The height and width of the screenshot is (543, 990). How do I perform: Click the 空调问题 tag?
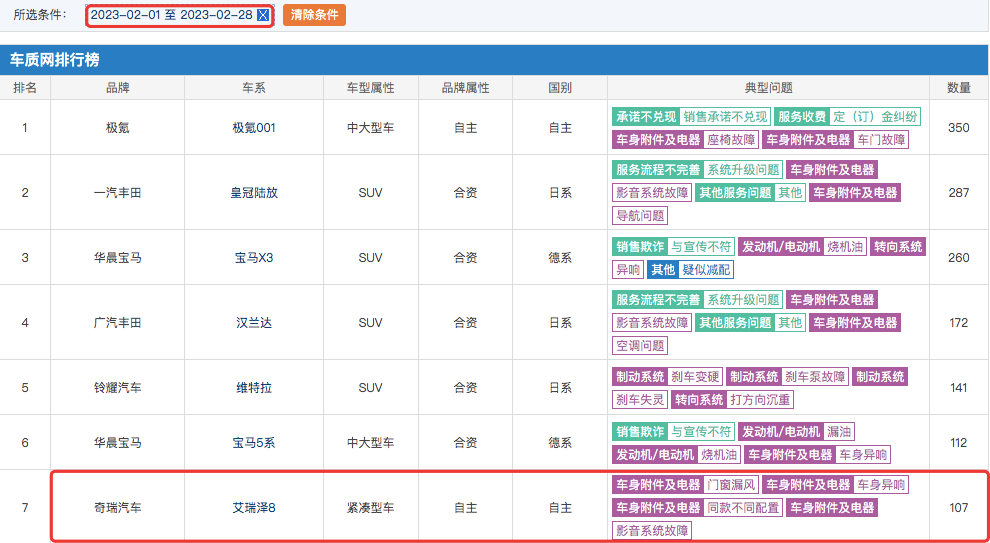[x=640, y=345]
